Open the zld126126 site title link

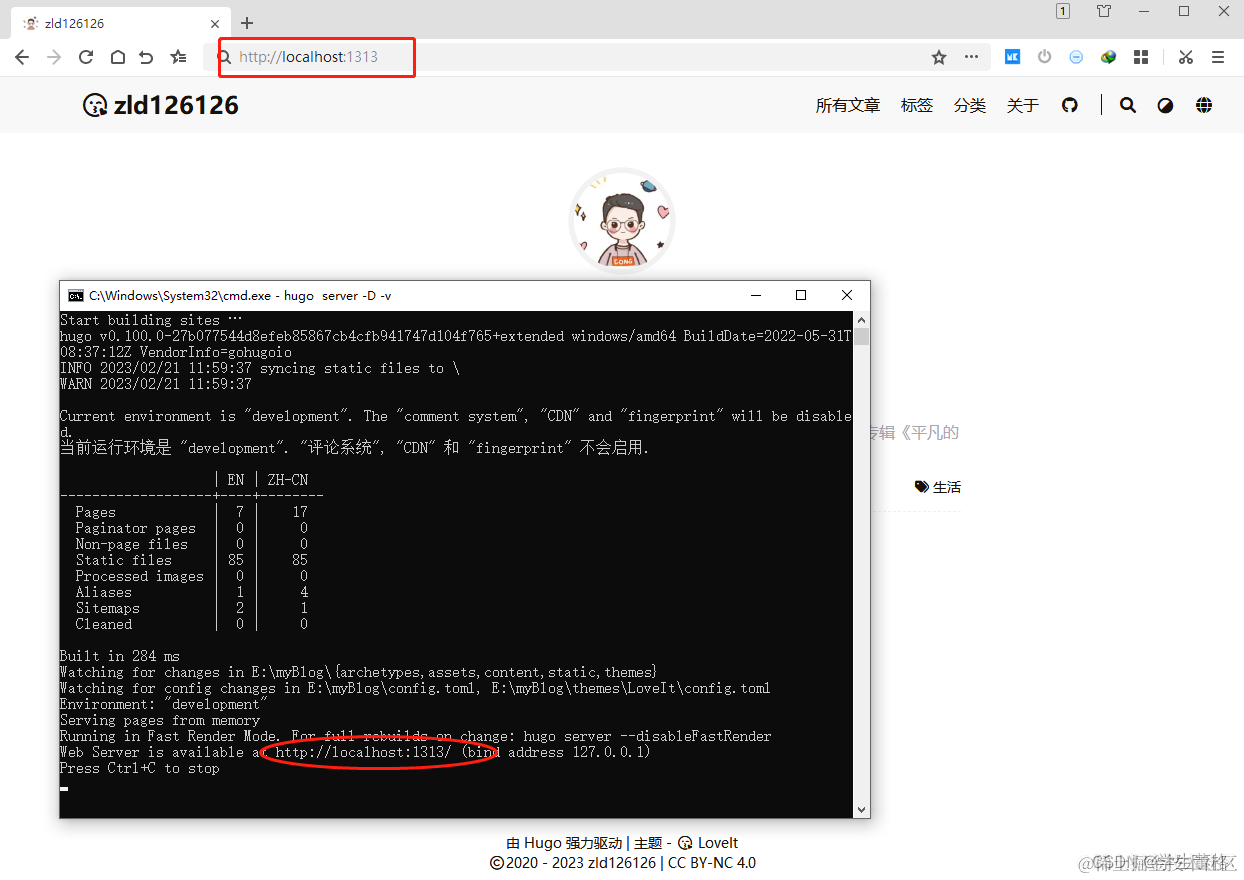click(x=161, y=105)
